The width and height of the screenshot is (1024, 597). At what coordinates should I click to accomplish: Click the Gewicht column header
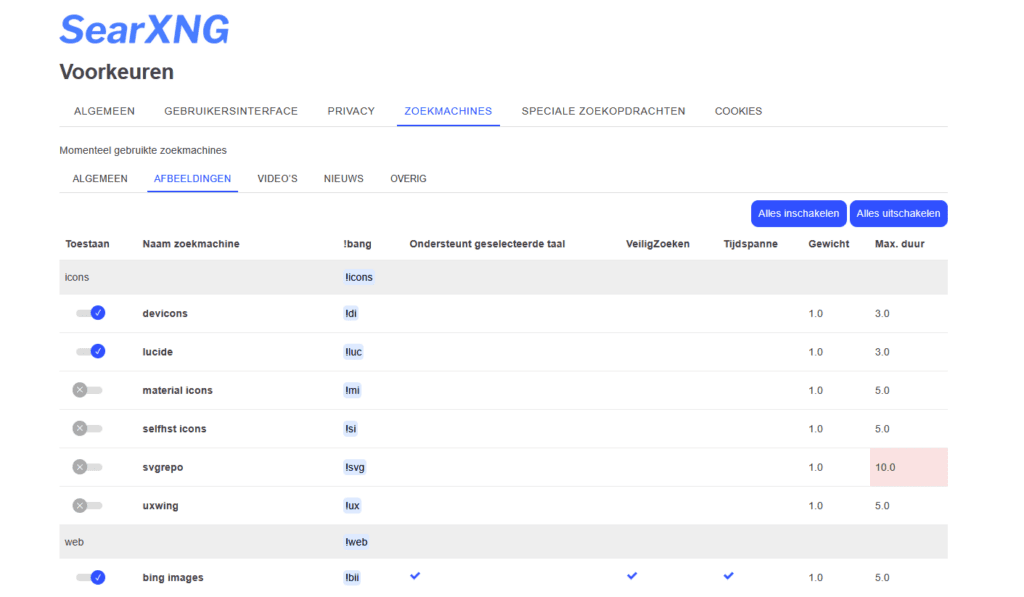(829, 244)
